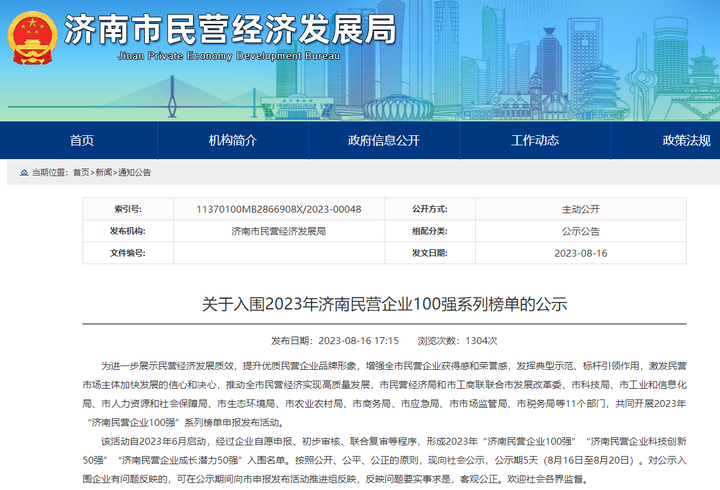Click 发布机构 label cell
This screenshot has width=720, height=490.
pos(128,231)
